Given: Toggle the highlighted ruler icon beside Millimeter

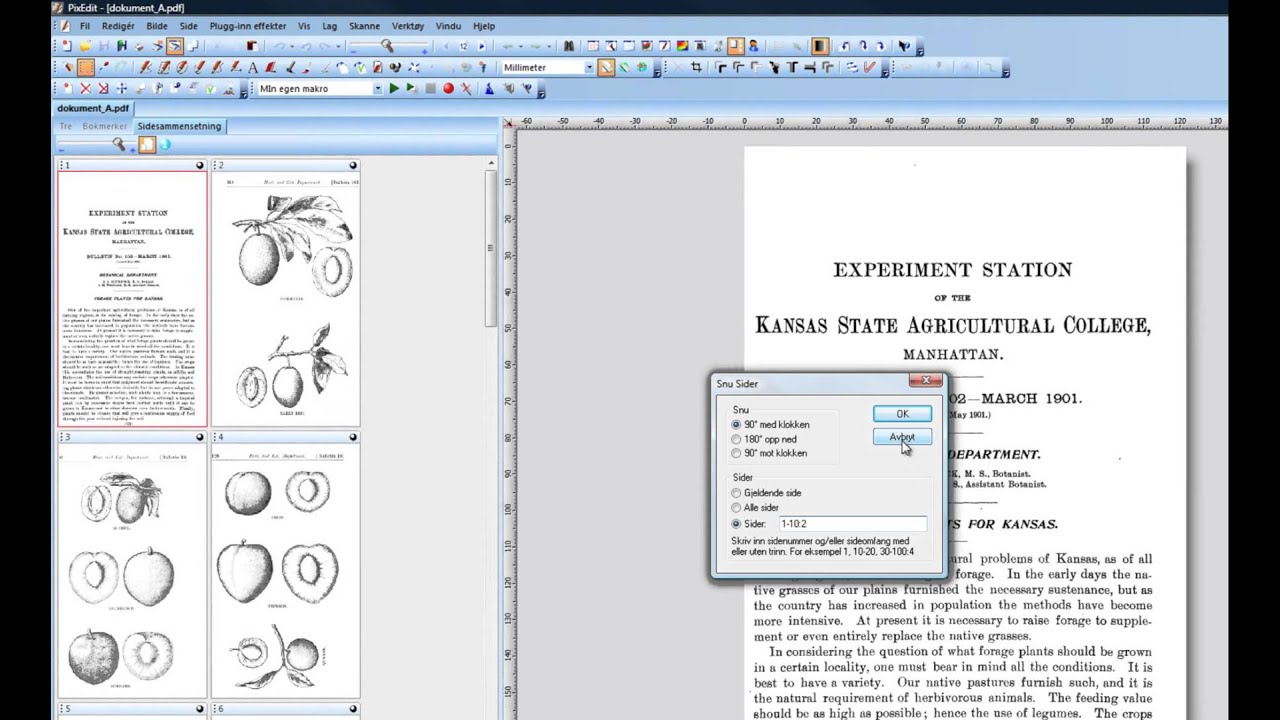Looking at the screenshot, I should click(x=606, y=67).
